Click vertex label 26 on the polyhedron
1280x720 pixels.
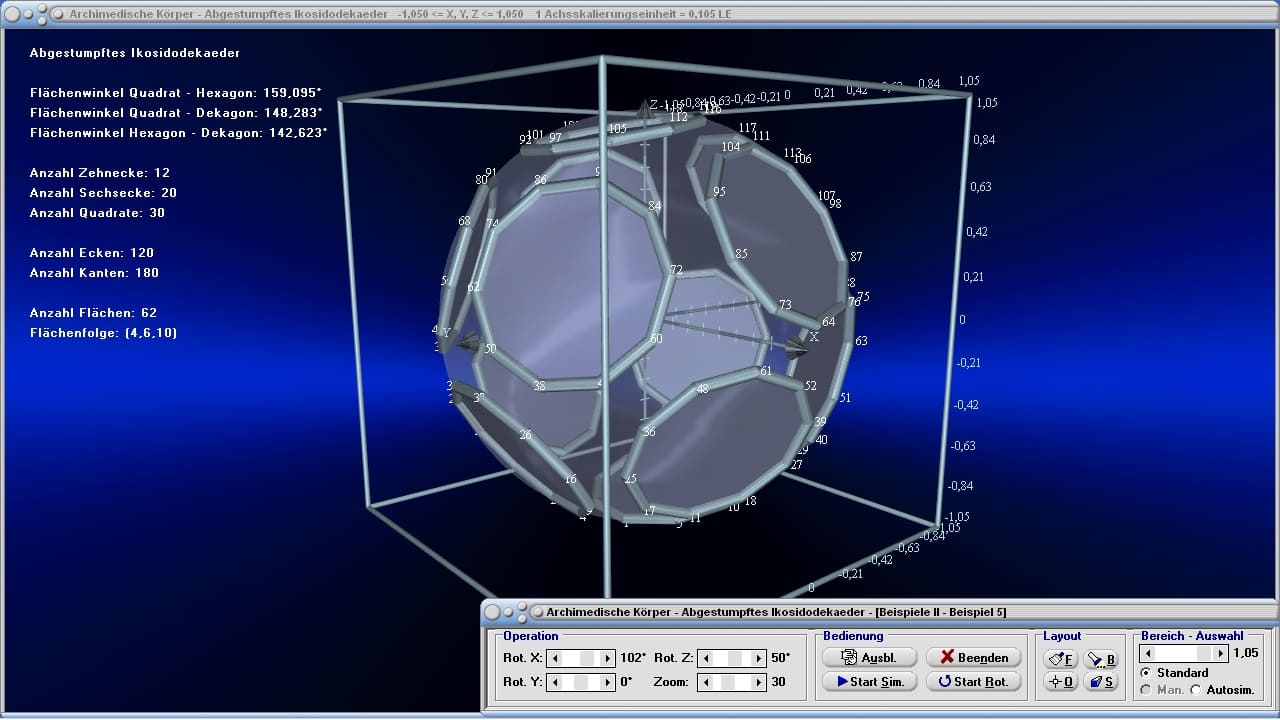[526, 435]
